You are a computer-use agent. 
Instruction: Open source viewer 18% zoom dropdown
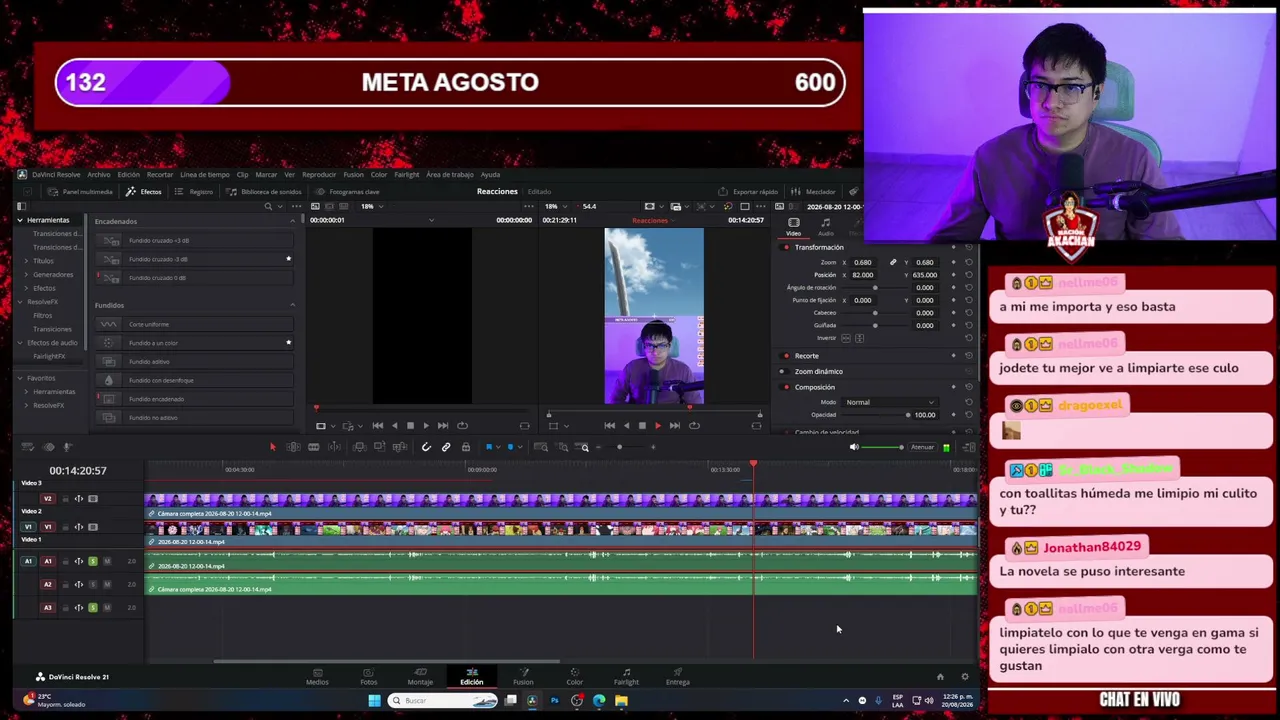coord(372,206)
